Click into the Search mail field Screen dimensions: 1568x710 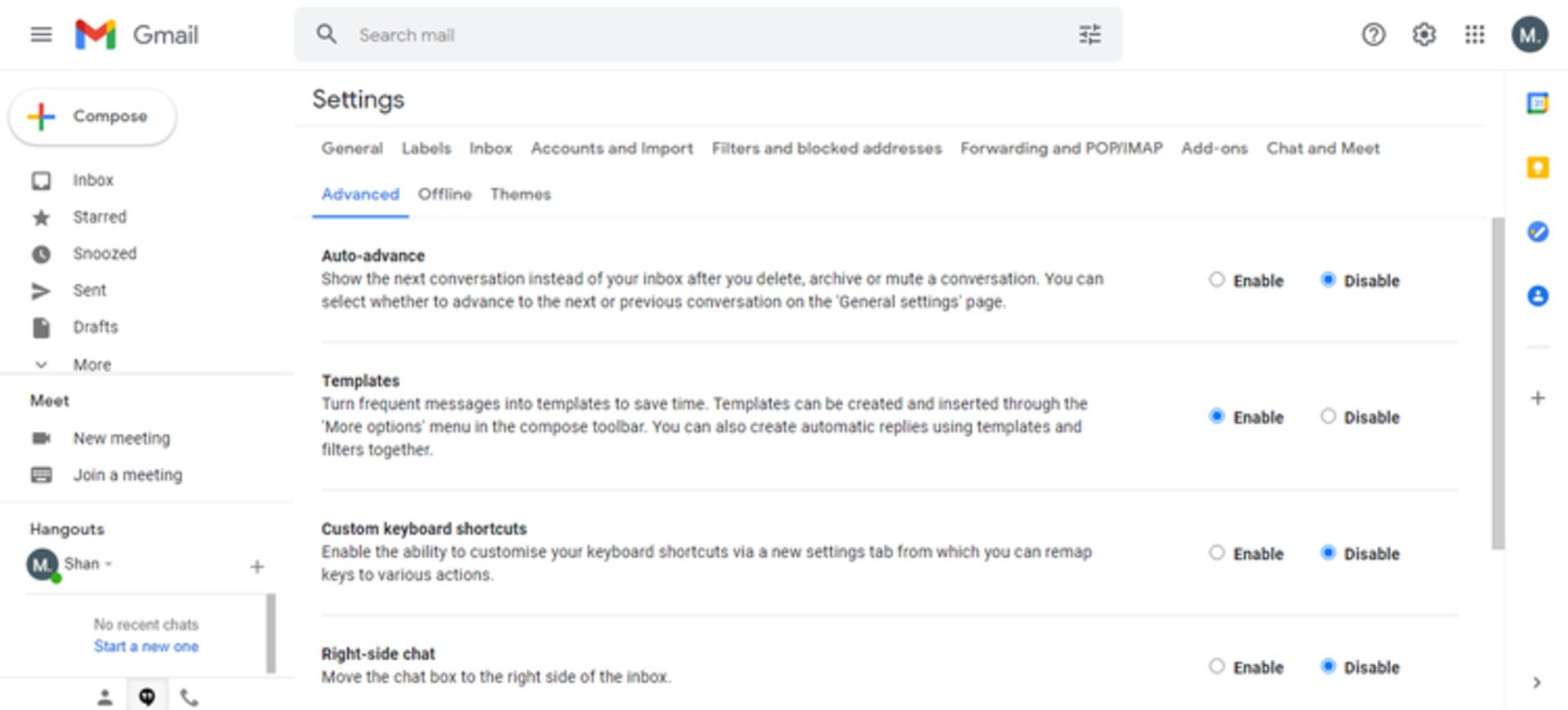tap(702, 35)
